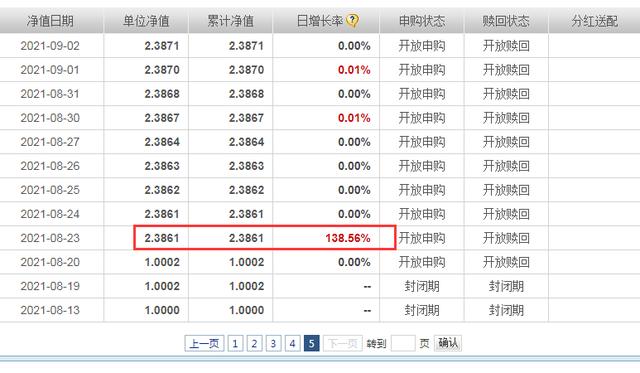Select date cell 2021-08-19
The height and width of the screenshot is (373, 640).
50,286
